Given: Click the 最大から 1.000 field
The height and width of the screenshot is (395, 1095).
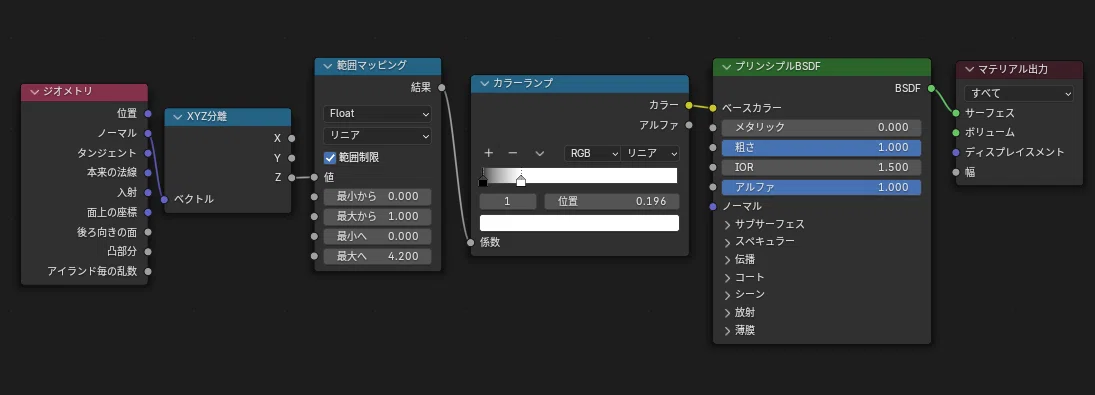Looking at the screenshot, I should (377, 216).
